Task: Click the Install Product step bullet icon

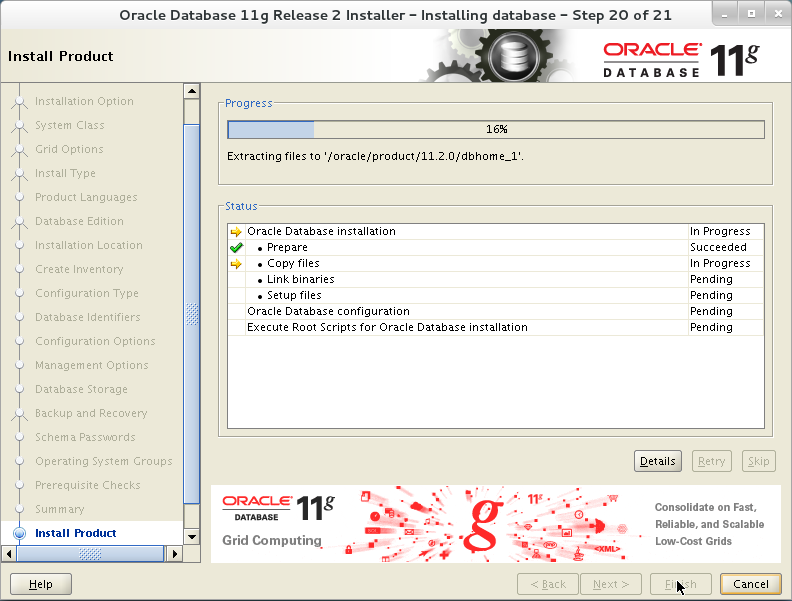Action: pos(19,533)
